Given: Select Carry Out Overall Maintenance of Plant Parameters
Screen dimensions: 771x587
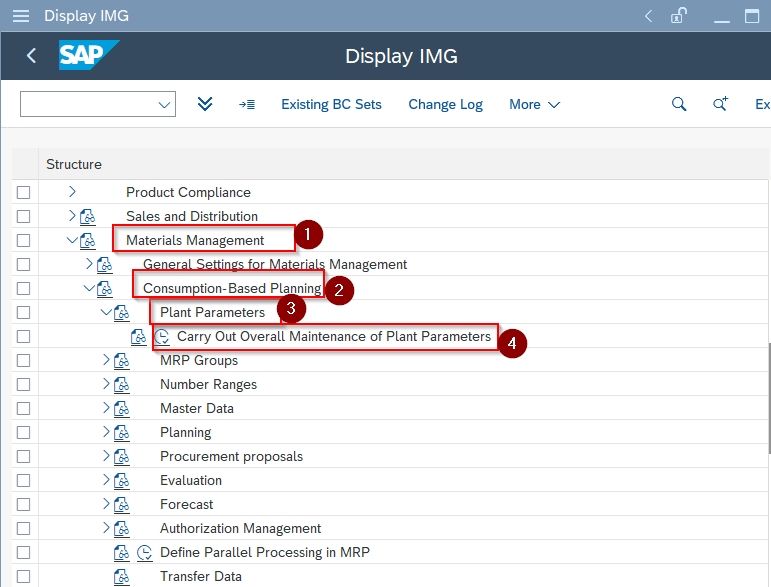Looking at the screenshot, I should pos(334,337).
